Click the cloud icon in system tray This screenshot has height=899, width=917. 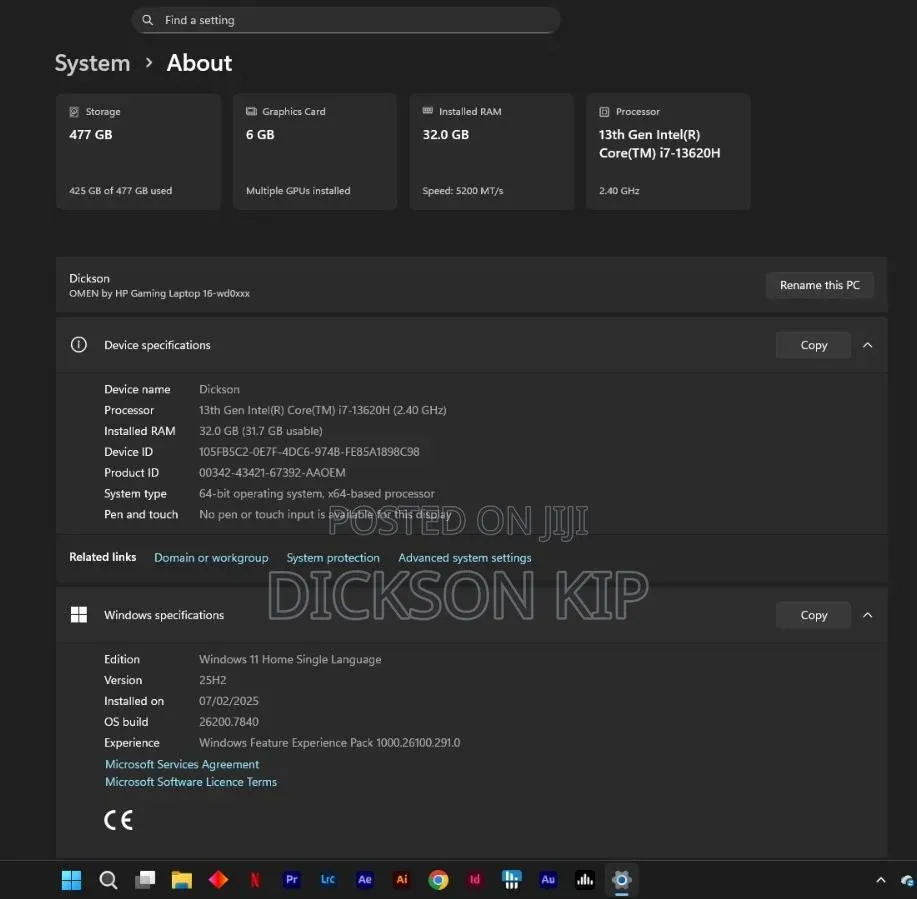click(x=907, y=880)
